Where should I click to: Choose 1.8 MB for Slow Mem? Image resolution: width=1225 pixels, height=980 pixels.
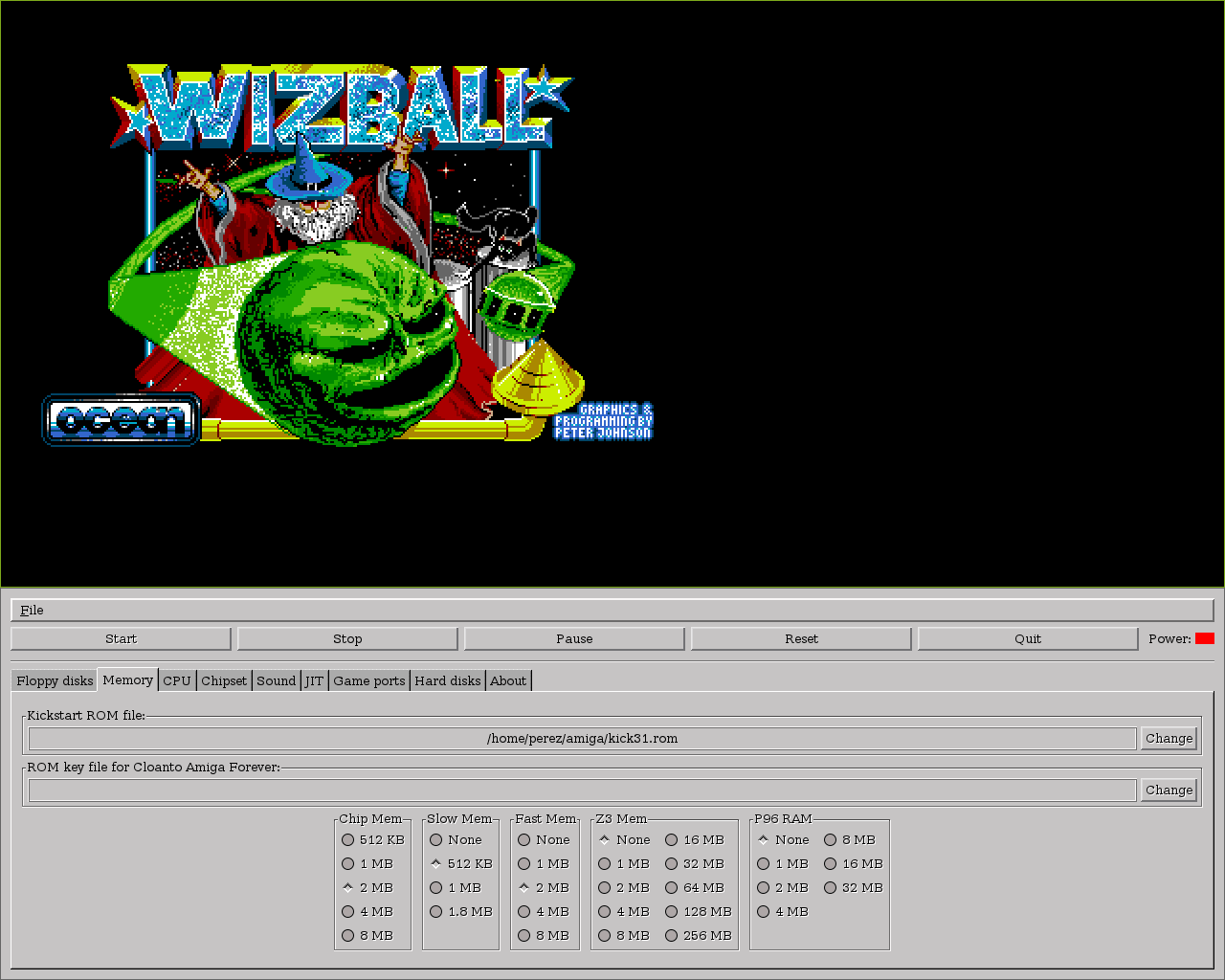461,912
